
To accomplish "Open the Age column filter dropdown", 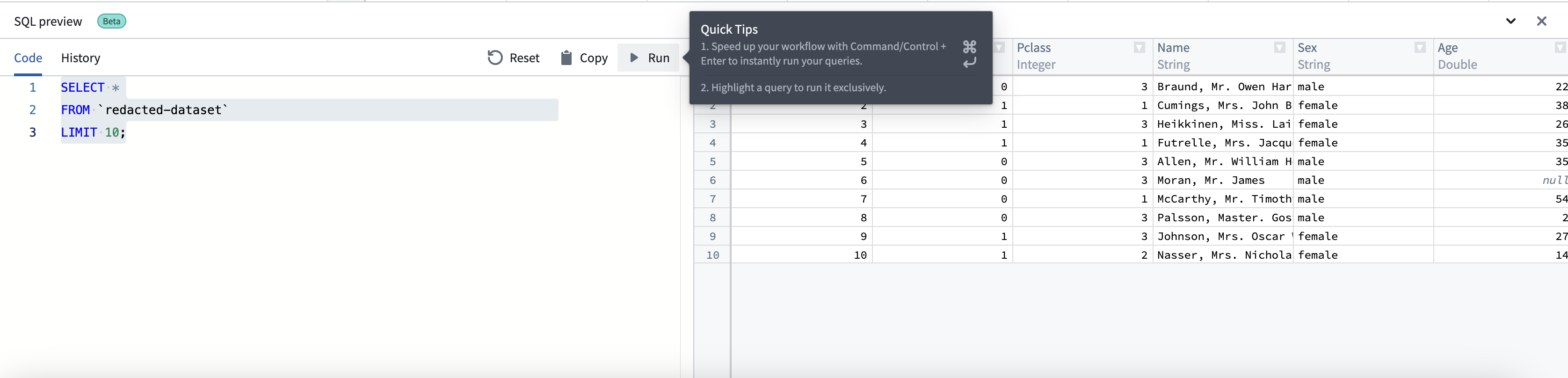I will (x=1560, y=47).
